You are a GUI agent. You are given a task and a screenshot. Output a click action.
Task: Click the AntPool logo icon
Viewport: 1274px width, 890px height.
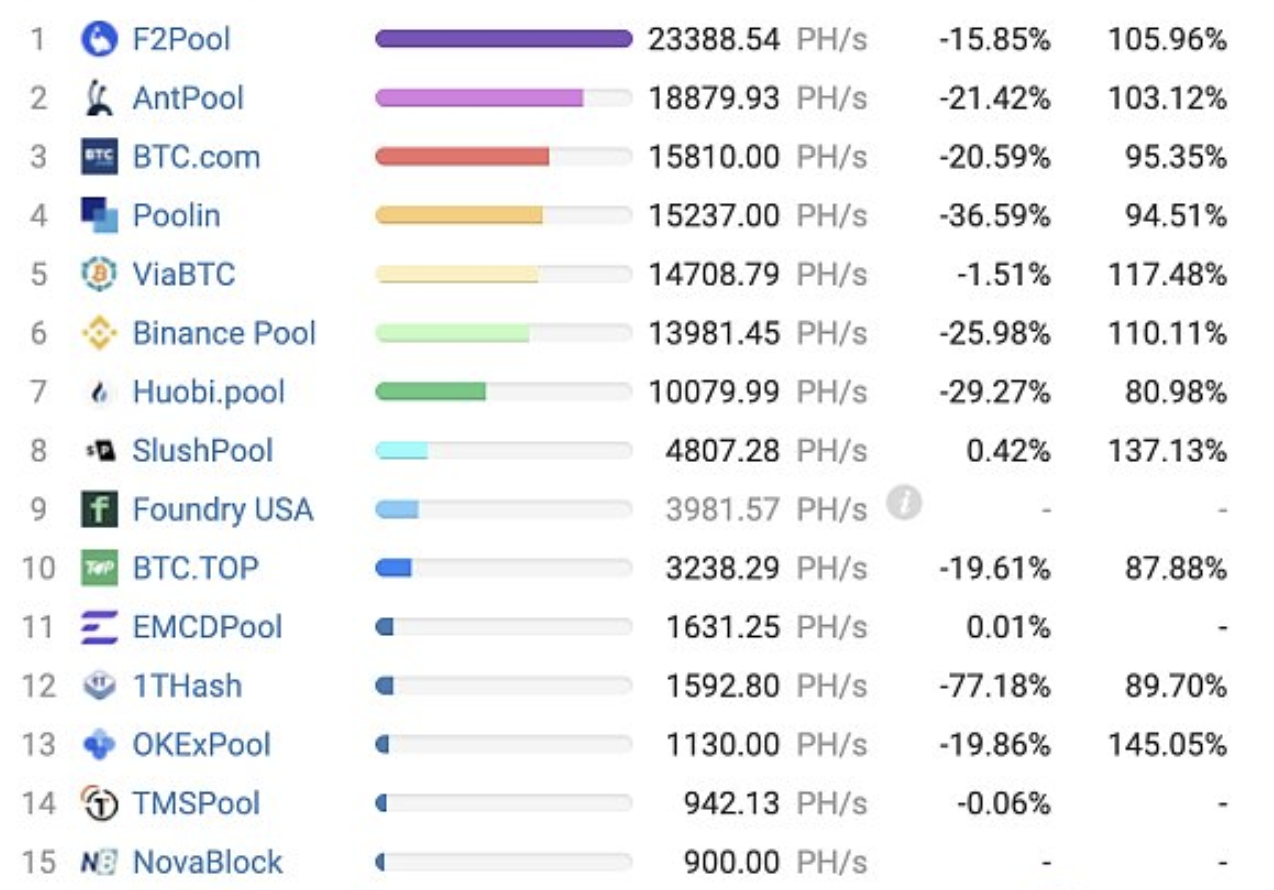[99, 98]
